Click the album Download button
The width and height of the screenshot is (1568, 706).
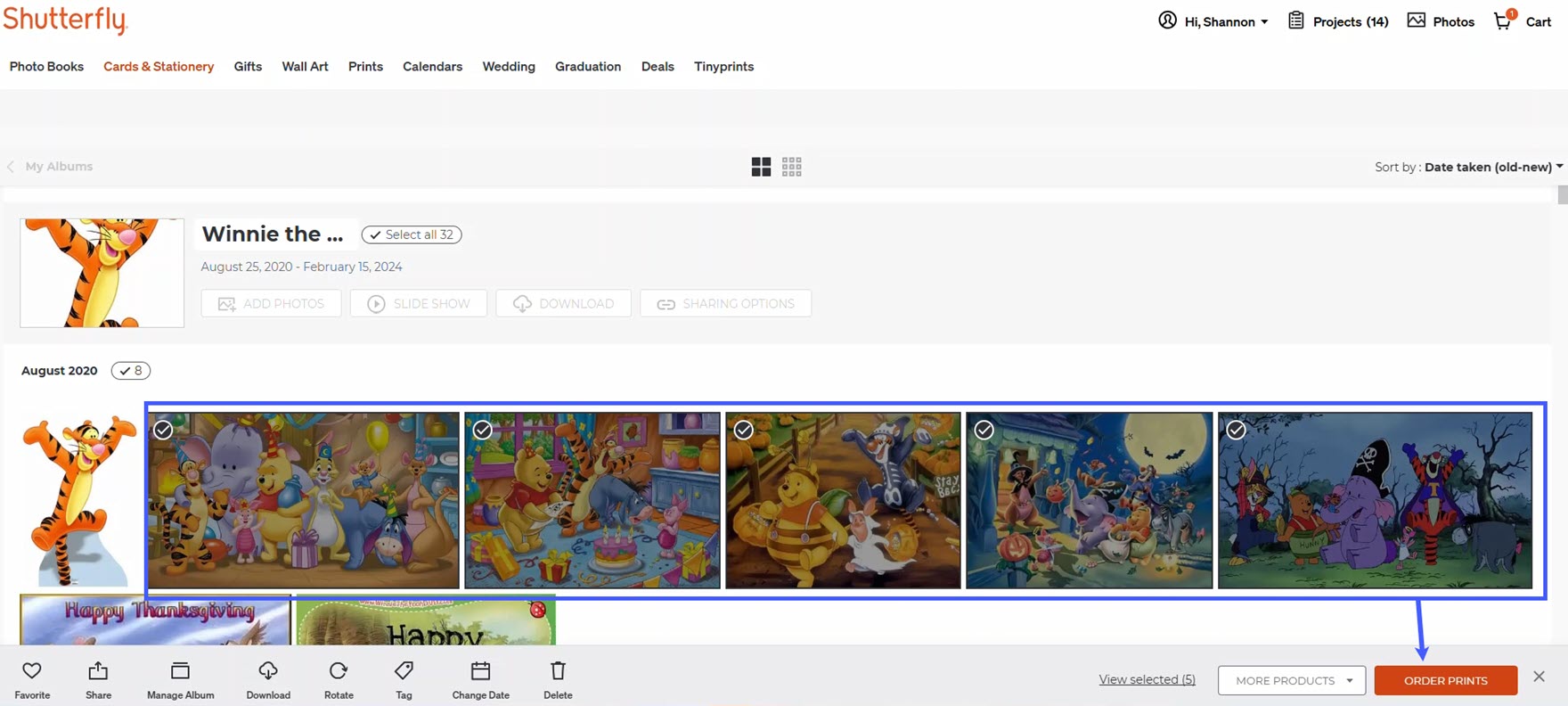(x=563, y=303)
